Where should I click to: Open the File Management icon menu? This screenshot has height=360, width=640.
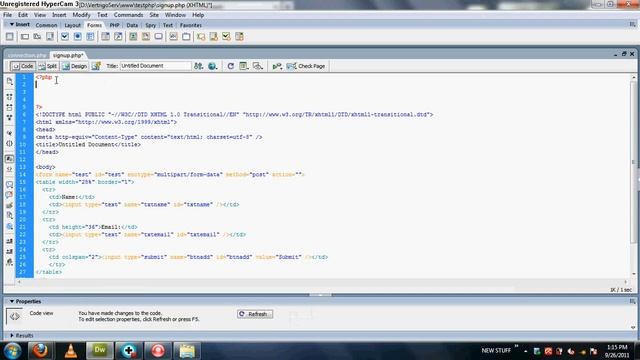click(x=198, y=66)
